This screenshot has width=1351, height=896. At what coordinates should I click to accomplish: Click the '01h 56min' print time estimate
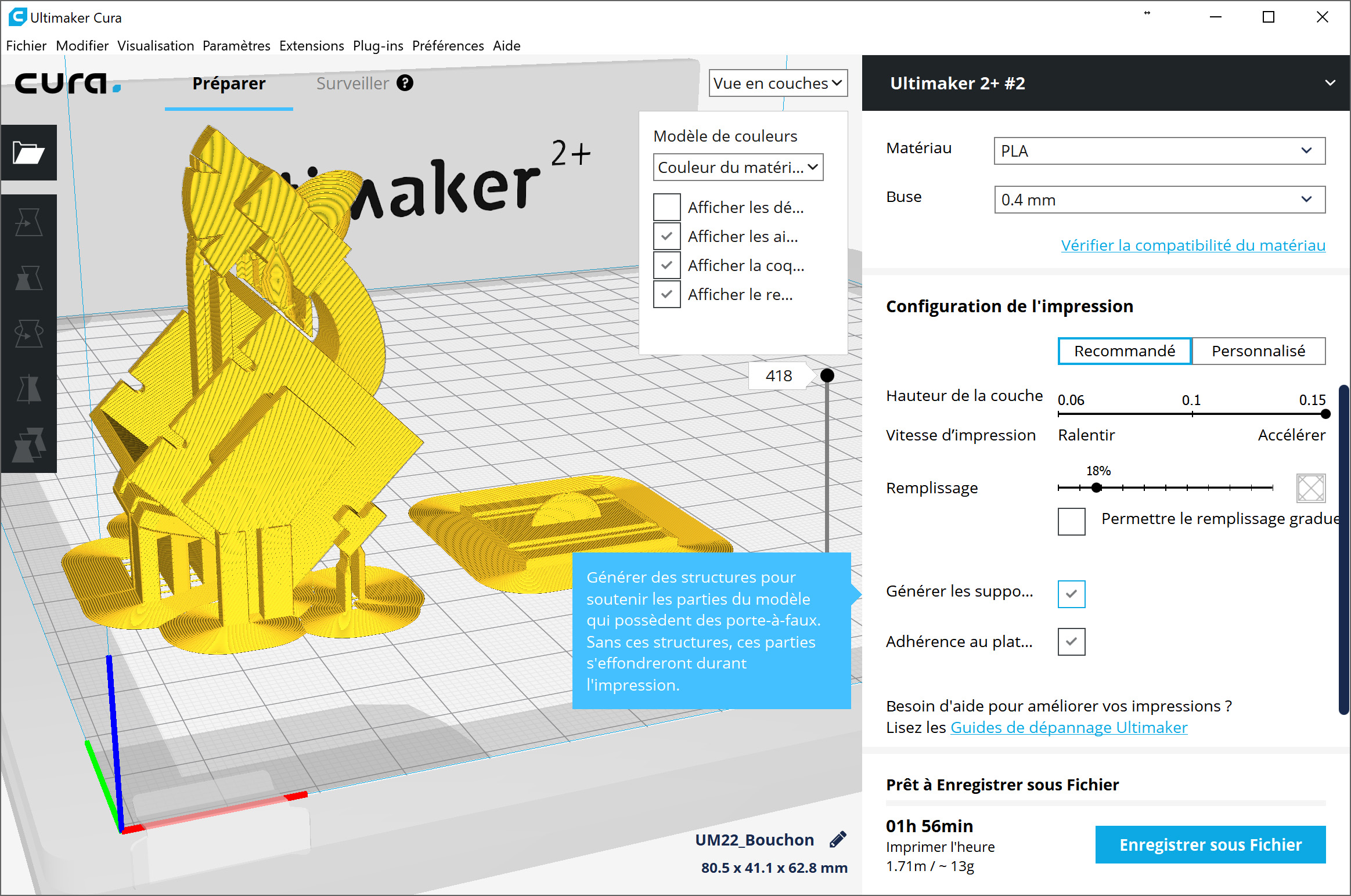[x=930, y=826]
